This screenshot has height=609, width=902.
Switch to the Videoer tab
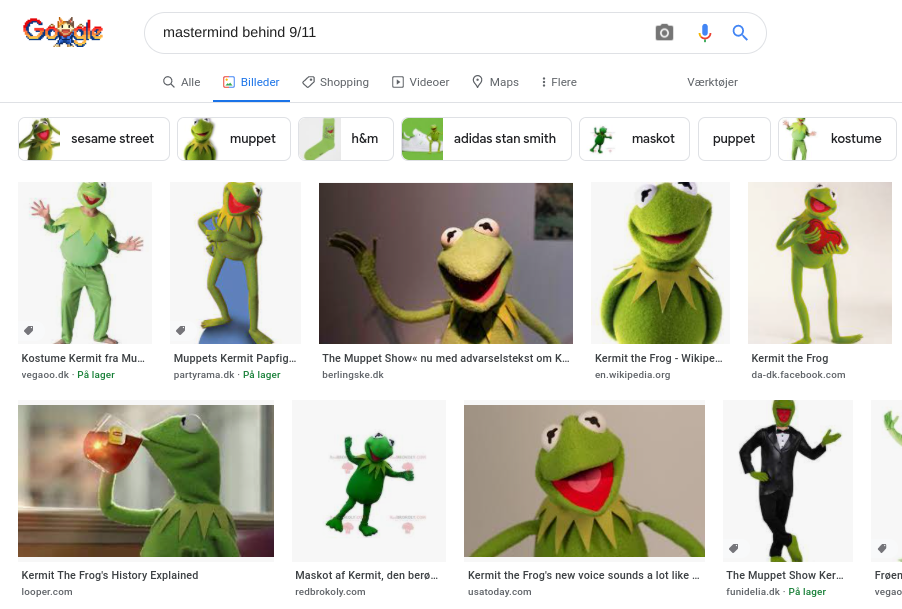pyautogui.click(x=420, y=82)
